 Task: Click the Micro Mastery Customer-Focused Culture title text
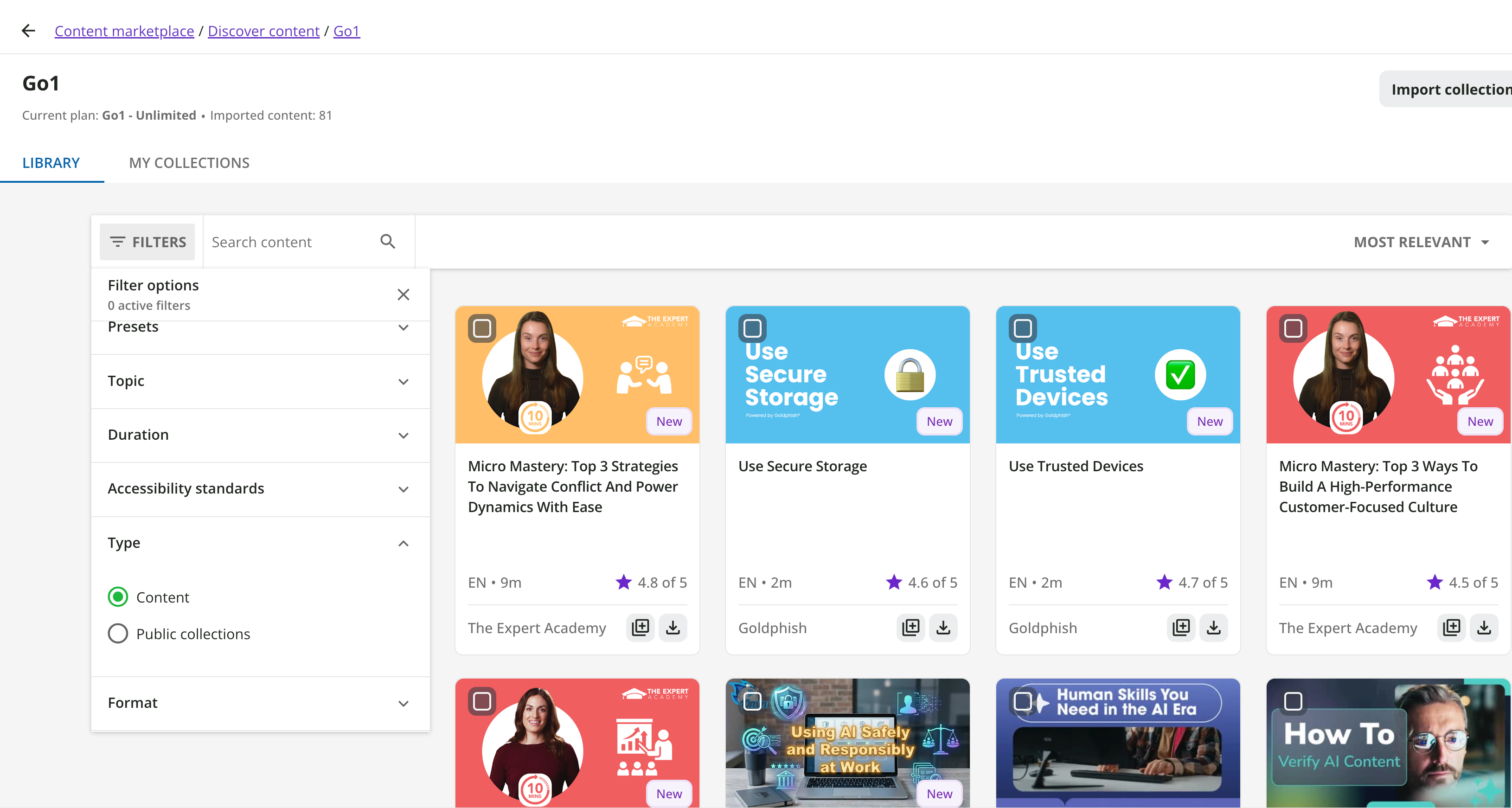[x=1378, y=487]
